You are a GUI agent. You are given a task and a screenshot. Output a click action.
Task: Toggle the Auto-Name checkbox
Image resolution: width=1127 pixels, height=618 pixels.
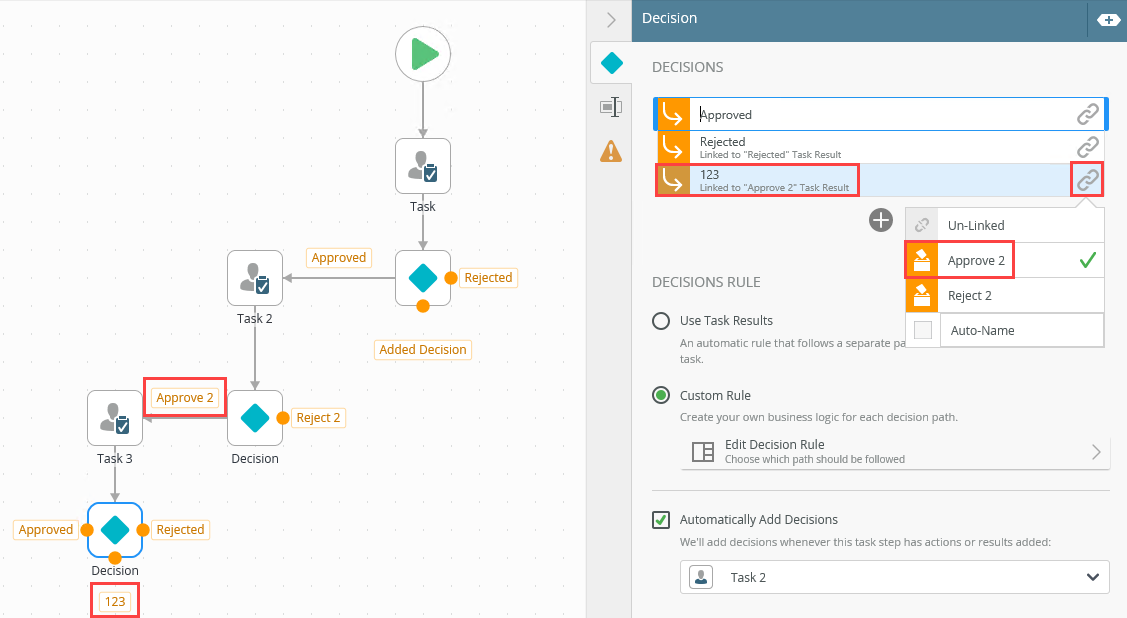(x=923, y=330)
